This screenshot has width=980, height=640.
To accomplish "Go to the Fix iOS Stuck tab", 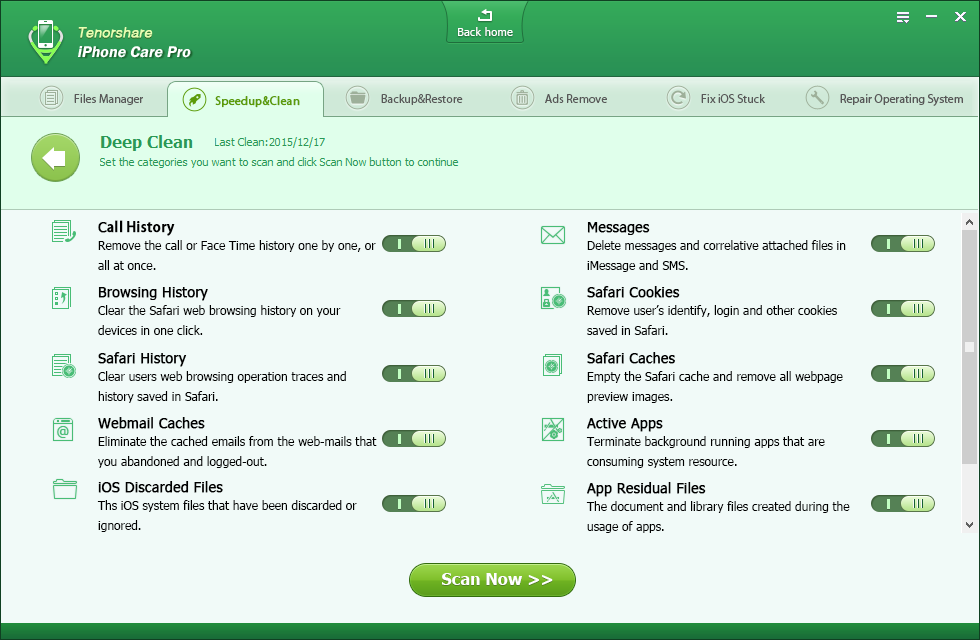I will [x=716, y=98].
